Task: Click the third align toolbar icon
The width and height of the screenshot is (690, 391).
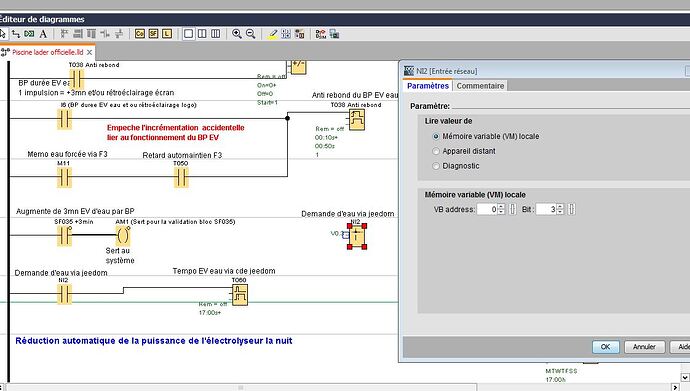Action: (92, 34)
